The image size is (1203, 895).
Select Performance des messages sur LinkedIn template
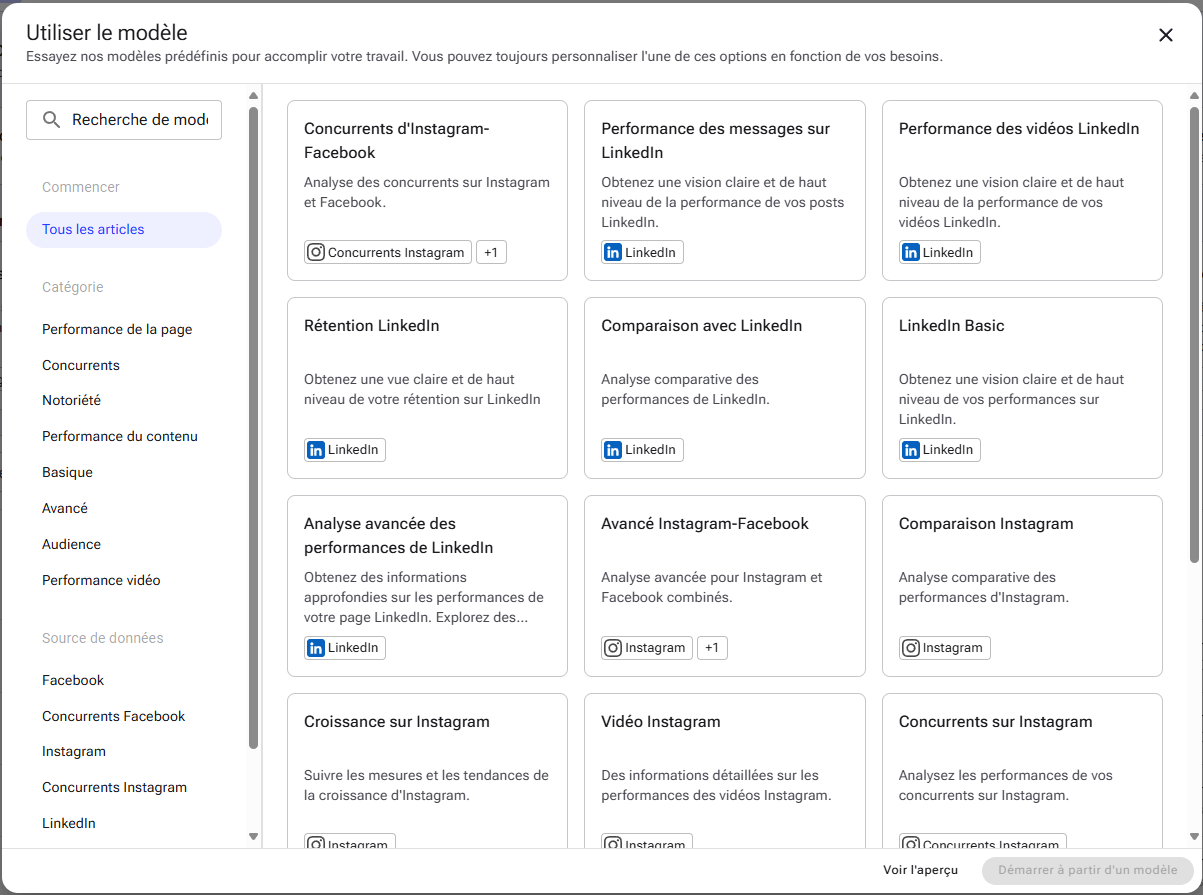(725, 190)
